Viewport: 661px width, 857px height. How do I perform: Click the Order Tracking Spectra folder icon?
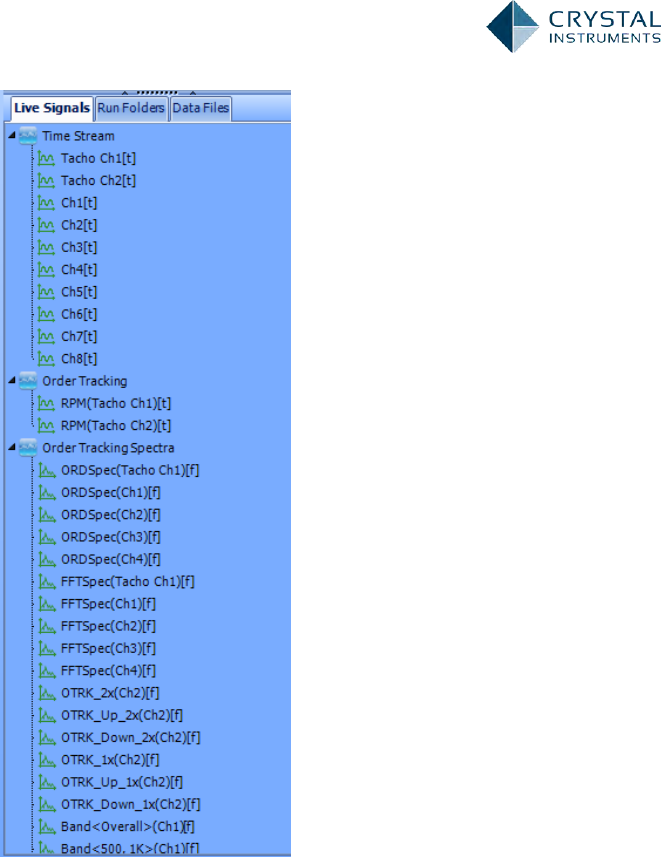click(x=28, y=448)
